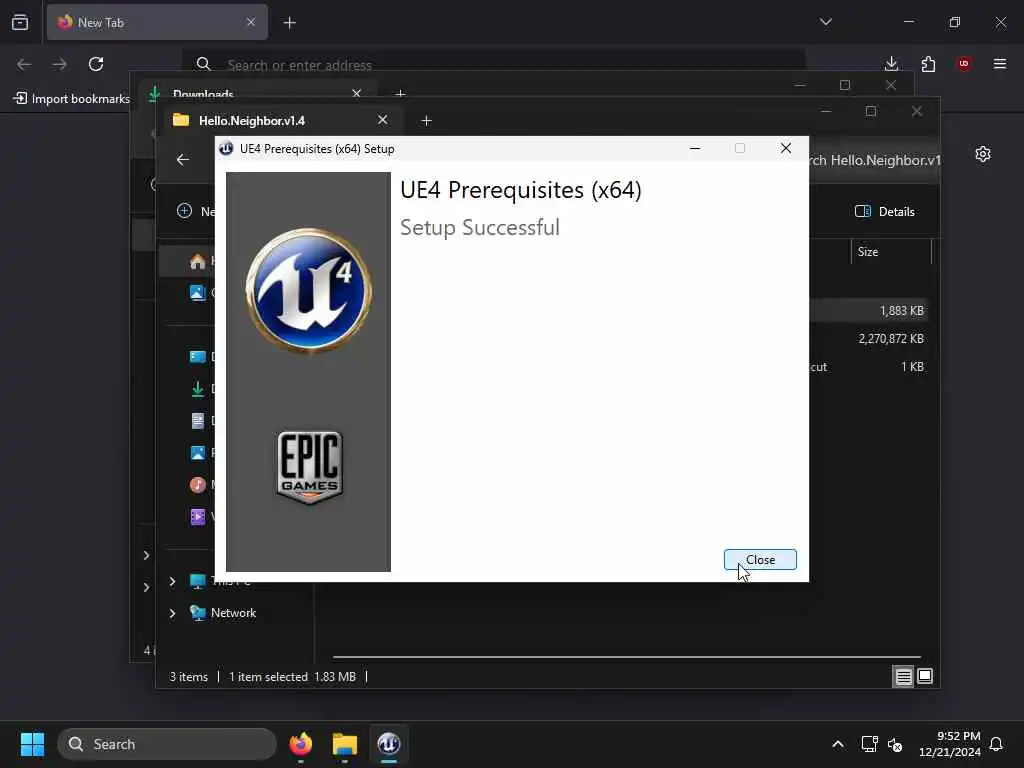This screenshot has width=1024, height=768.
Task: Open Firefox from the taskbar
Action: tap(300, 744)
